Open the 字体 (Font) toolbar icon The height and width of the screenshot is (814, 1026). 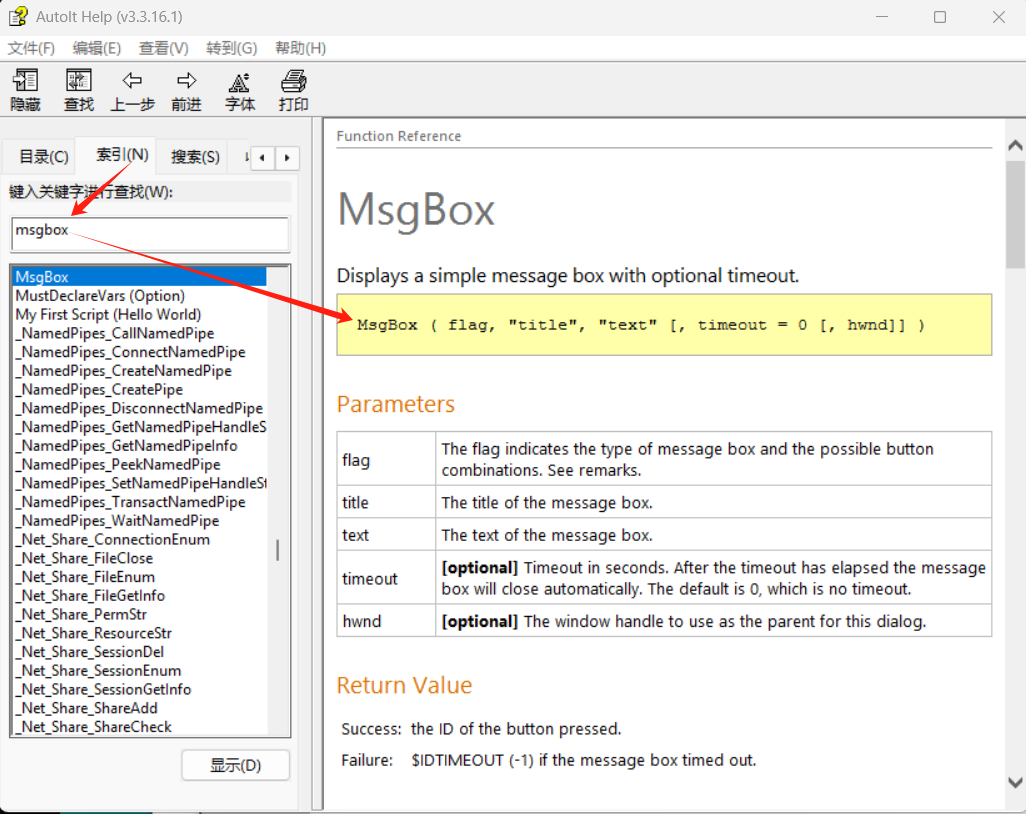pos(239,90)
